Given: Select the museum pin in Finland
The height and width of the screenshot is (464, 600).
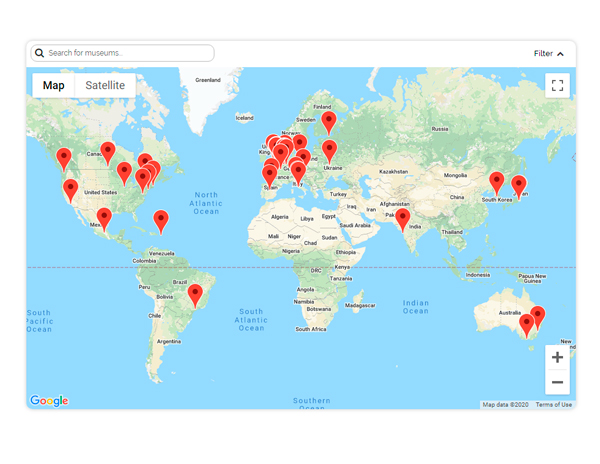Looking at the screenshot, I should tap(329, 121).
